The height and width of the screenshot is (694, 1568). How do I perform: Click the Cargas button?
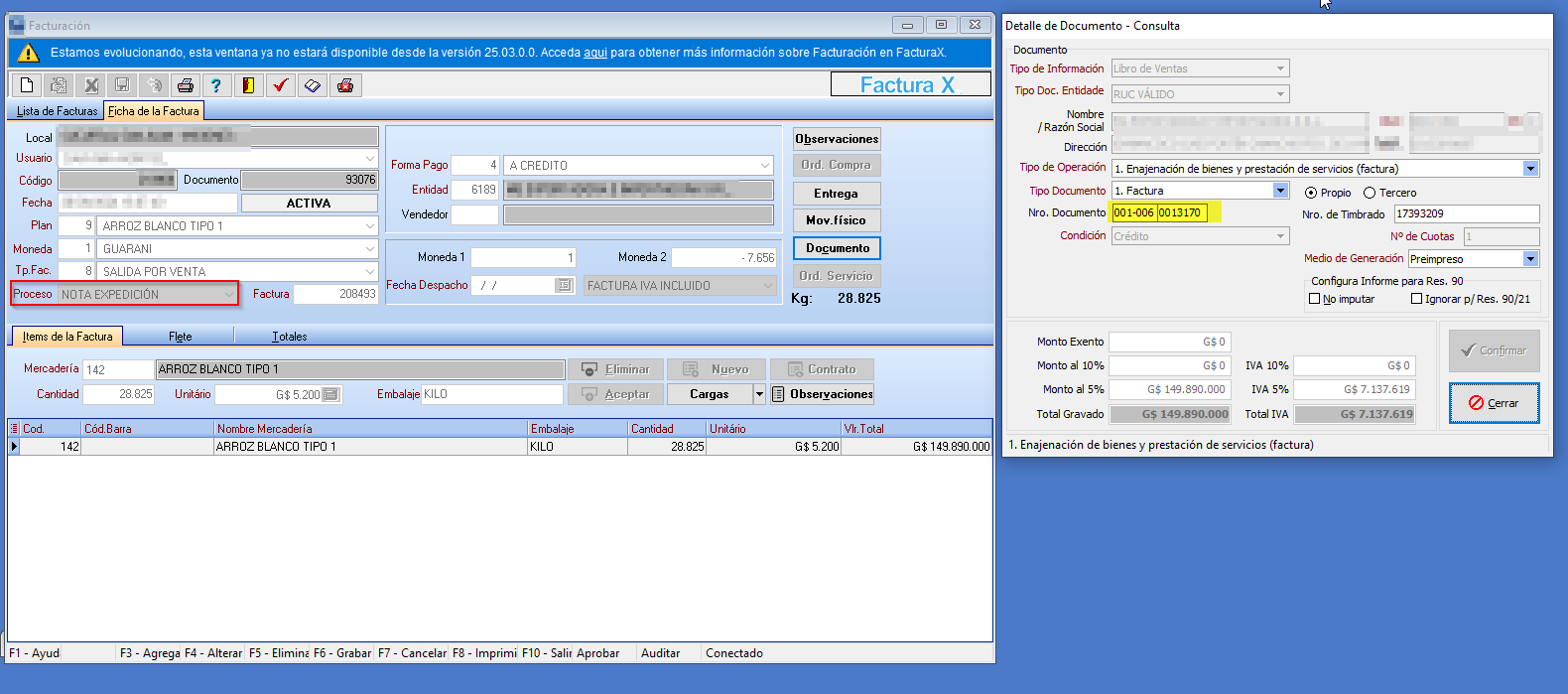coord(710,394)
